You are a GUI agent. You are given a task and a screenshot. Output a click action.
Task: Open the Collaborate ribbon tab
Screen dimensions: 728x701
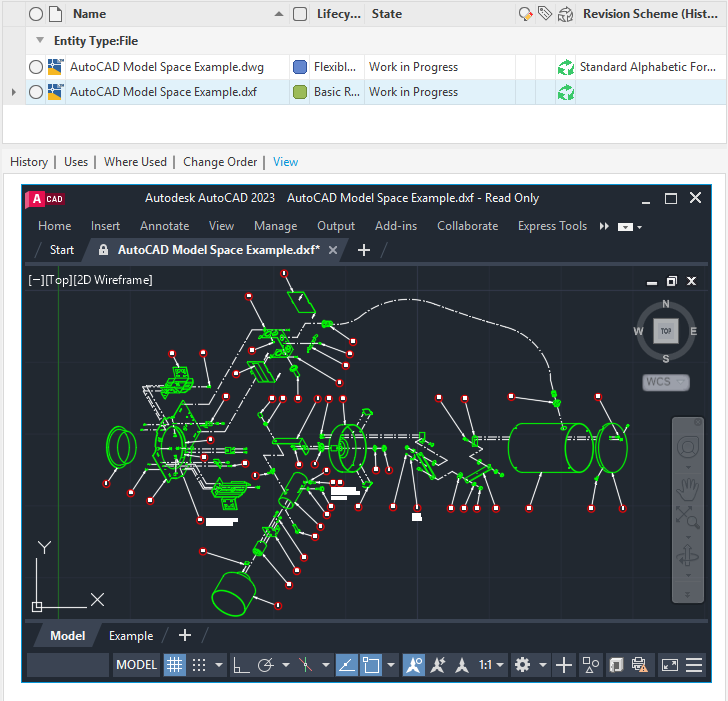point(468,226)
